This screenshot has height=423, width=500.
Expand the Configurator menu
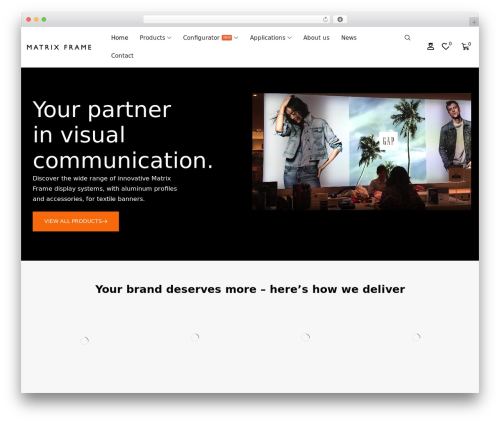point(210,38)
